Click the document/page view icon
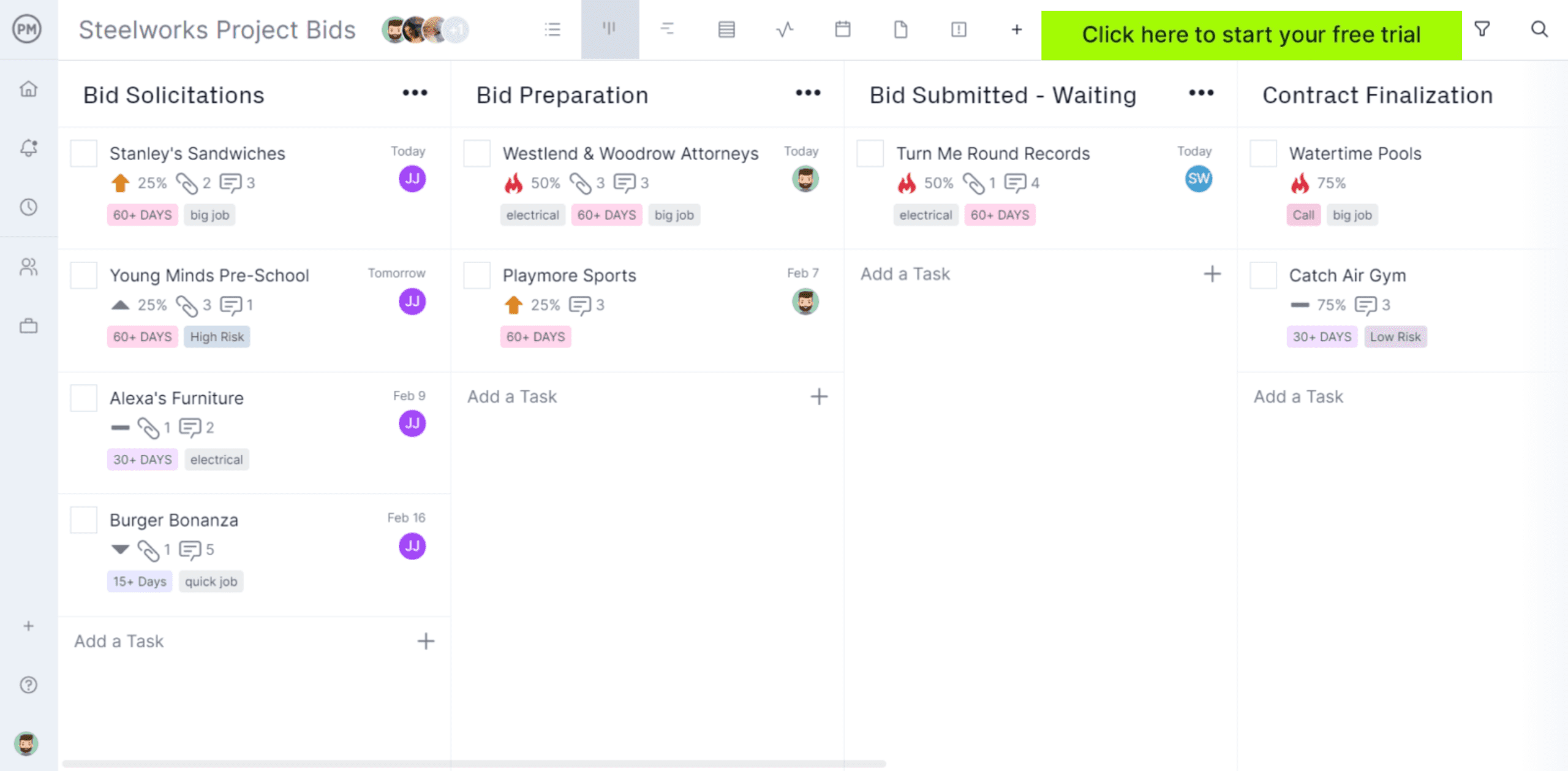Image resolution: width=1568 pixels, height=771 pixels. pos(900,30)
